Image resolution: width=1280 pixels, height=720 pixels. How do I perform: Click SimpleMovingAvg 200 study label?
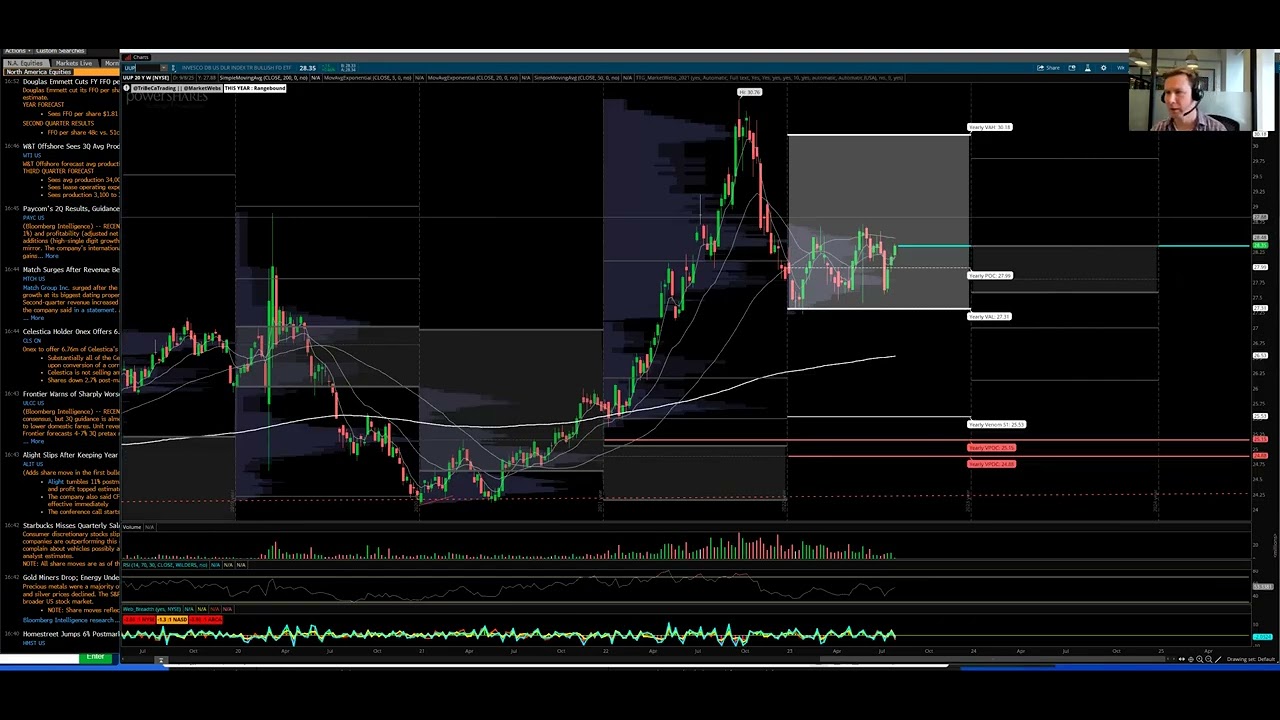pyautogui.click(x=264, y=78)
